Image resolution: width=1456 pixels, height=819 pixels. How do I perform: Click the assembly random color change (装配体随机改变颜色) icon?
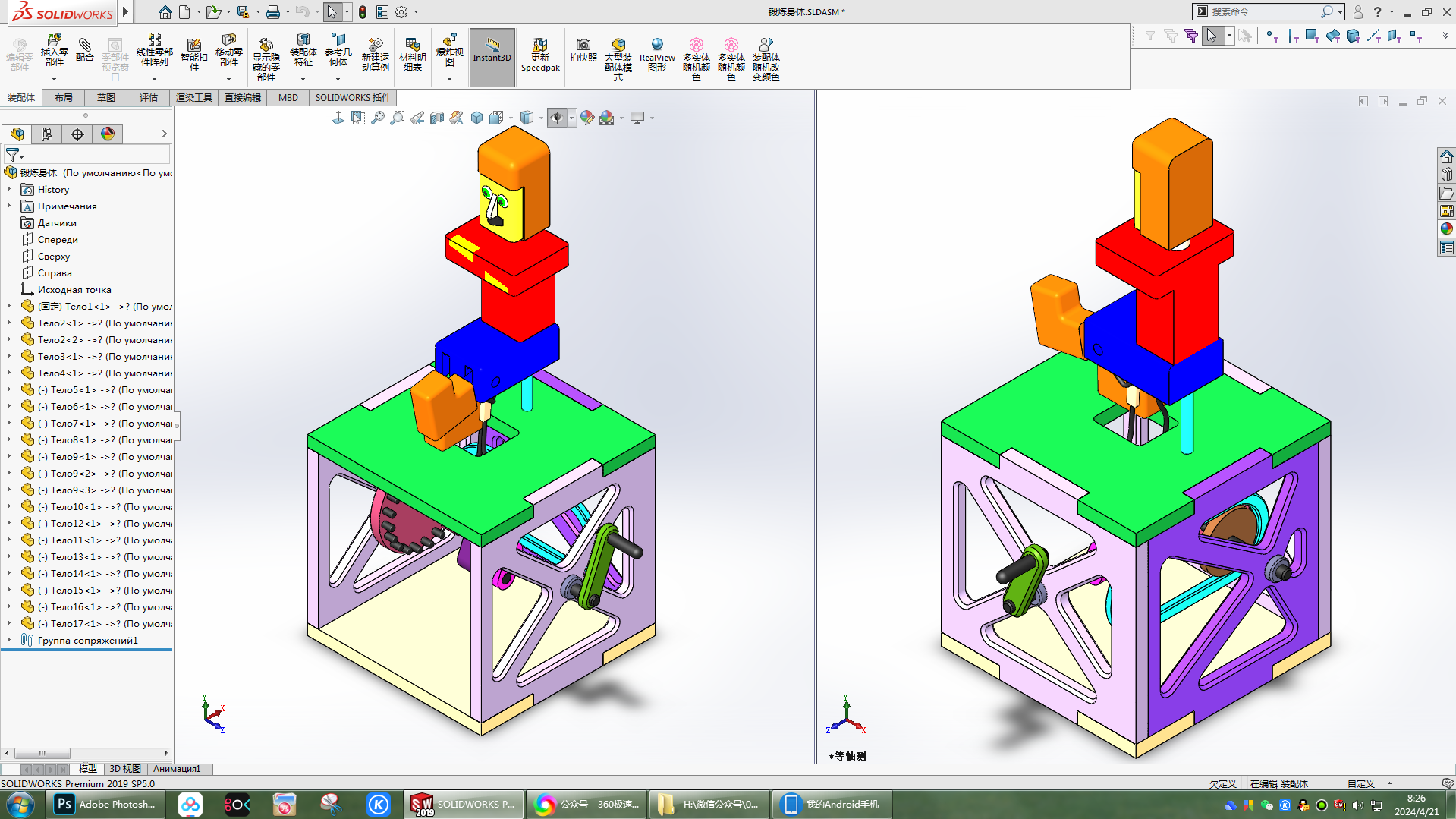[766, 58]
